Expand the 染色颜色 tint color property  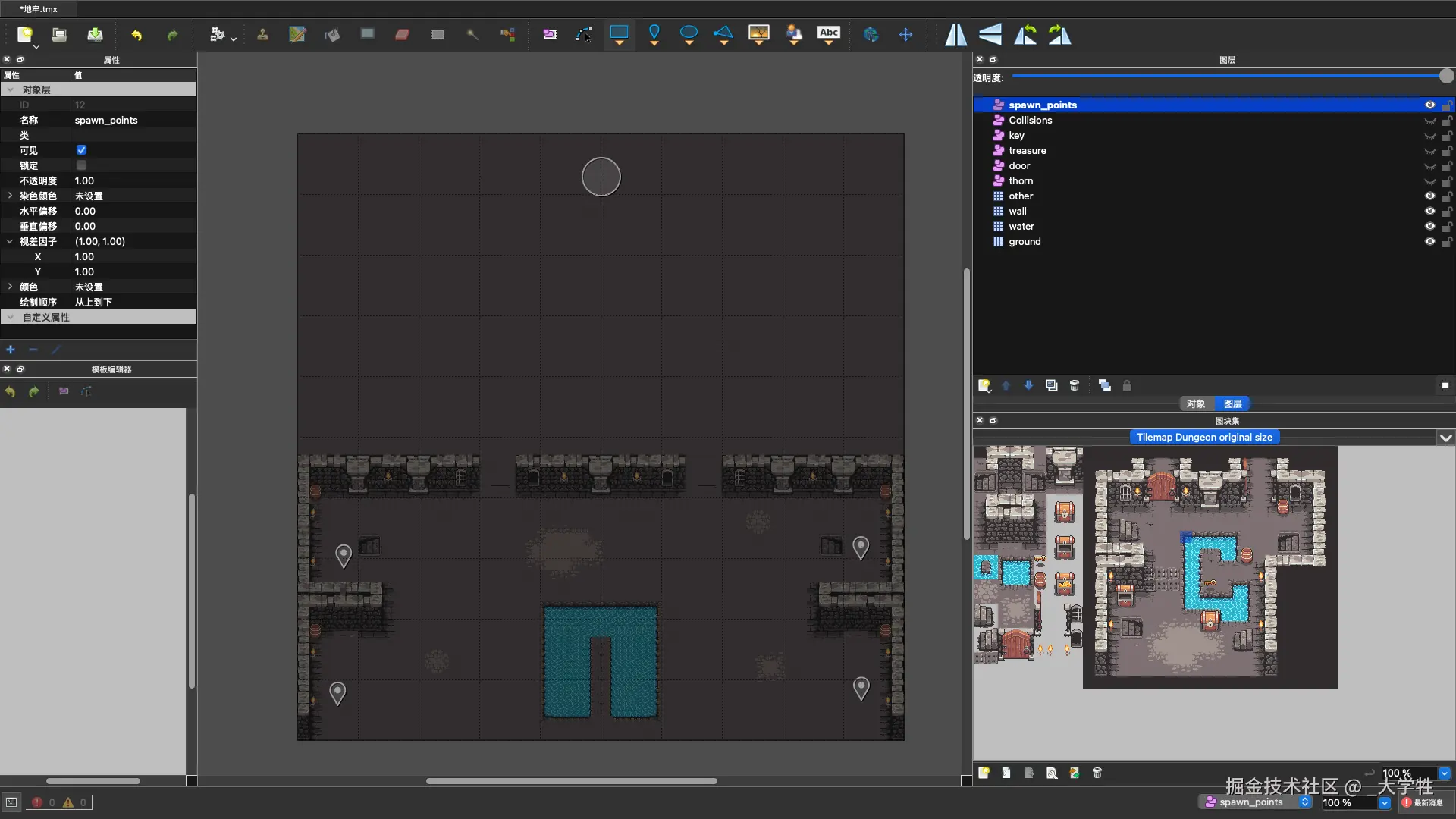coord(10,196)
